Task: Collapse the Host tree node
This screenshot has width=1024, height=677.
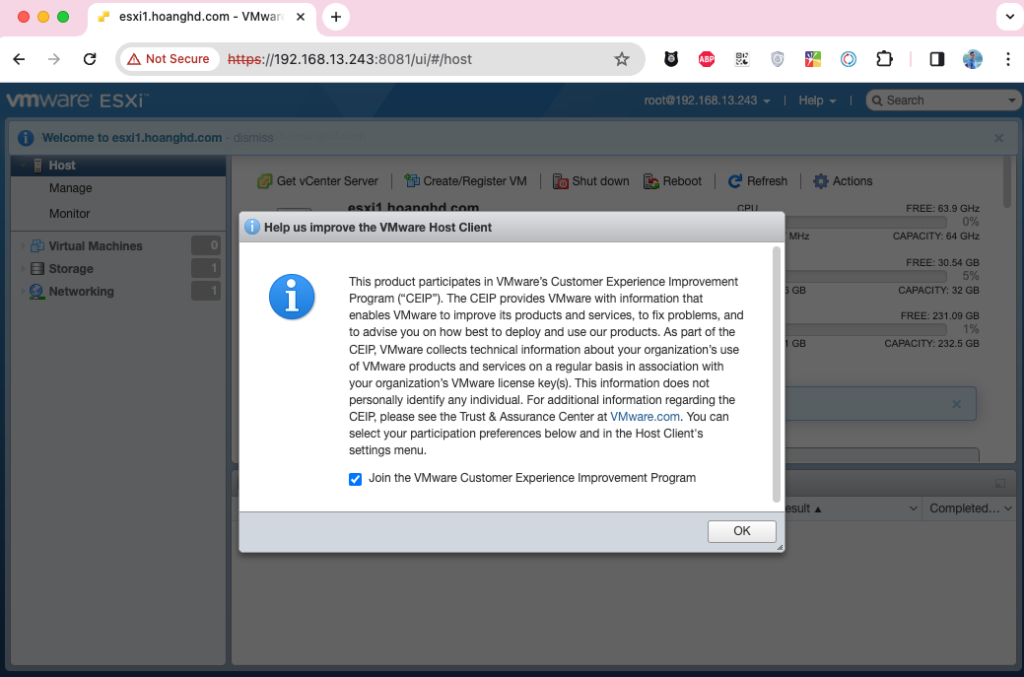Action: 23,165
